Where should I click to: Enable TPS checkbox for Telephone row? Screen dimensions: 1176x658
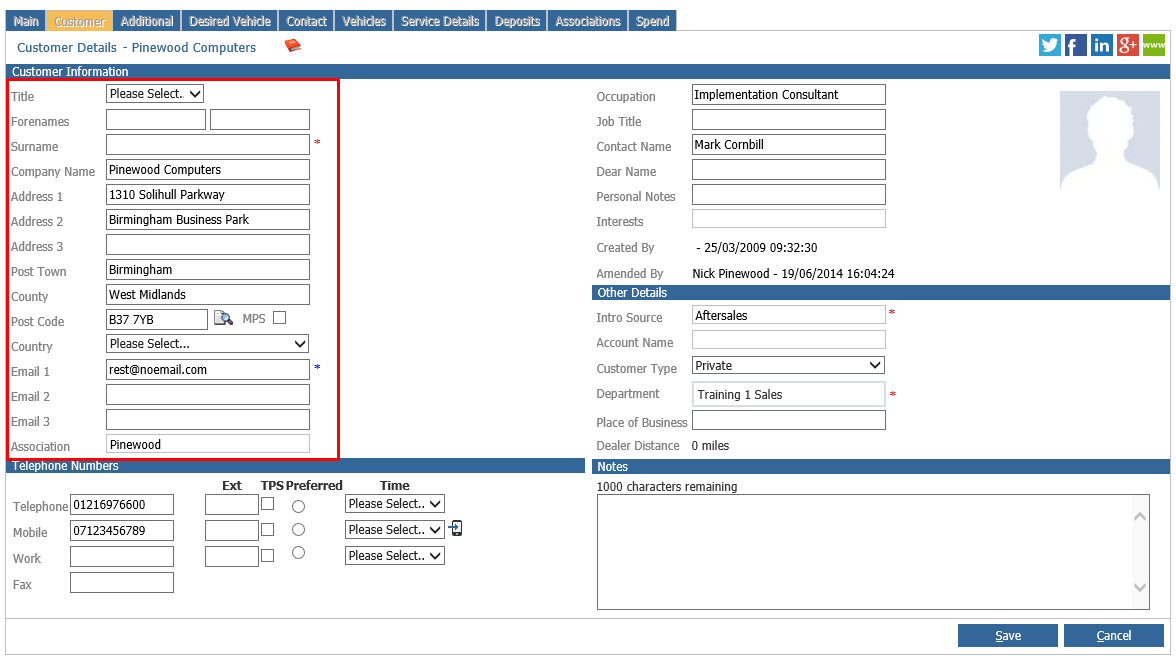268,504
